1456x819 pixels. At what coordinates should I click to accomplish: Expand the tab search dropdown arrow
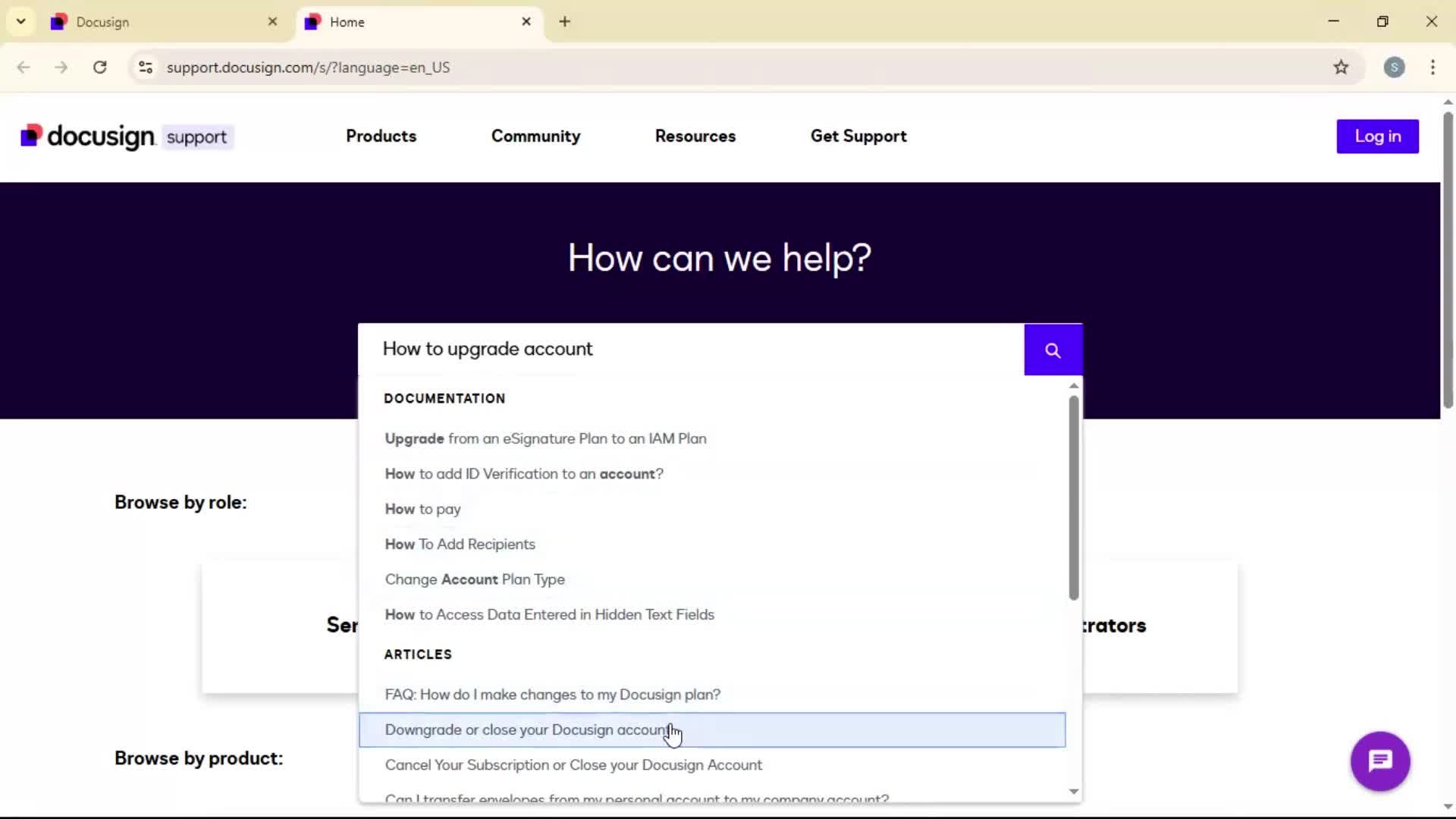(x=21, y=22)
